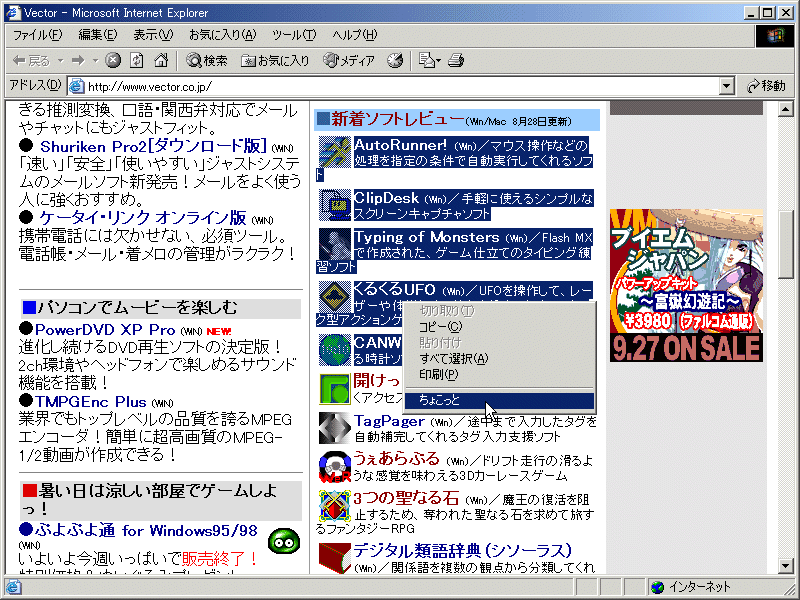The height and width of the screenshot is (600, 800).
Task: Open the ファイル(F) menu
Action: pyautogui.click(x=37, y=35)
